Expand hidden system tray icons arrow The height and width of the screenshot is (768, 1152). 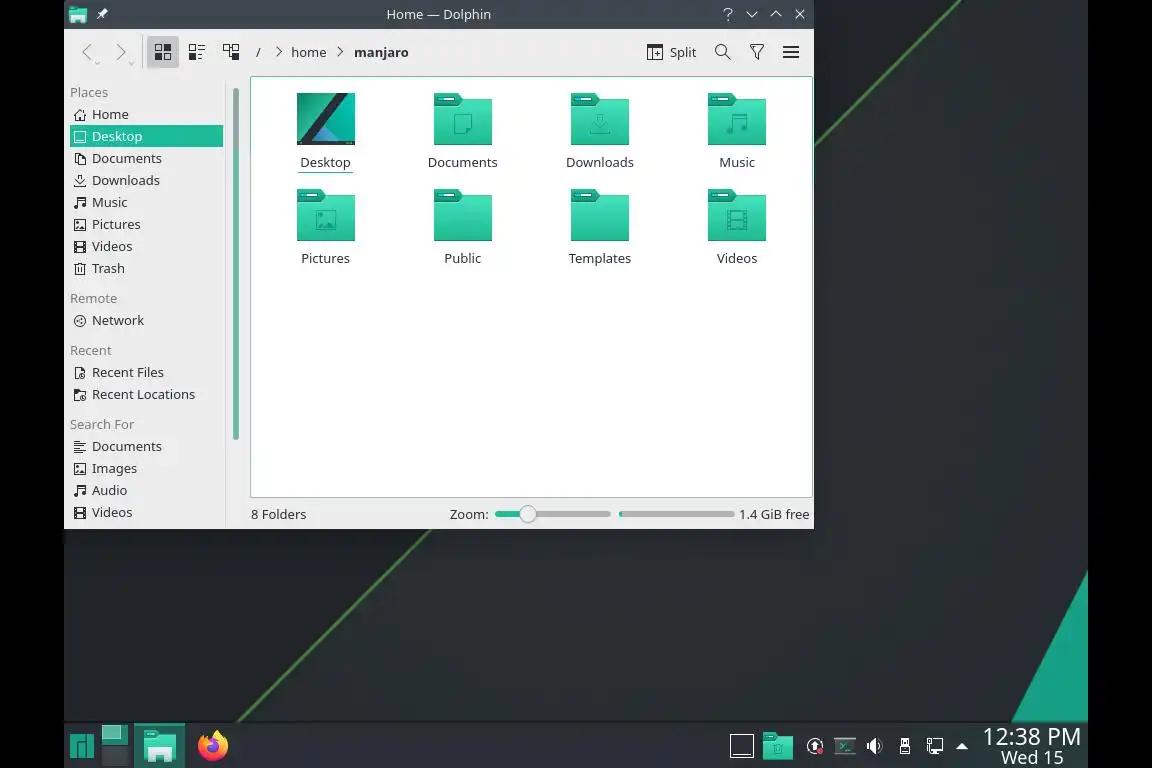(x=962, y=747)
